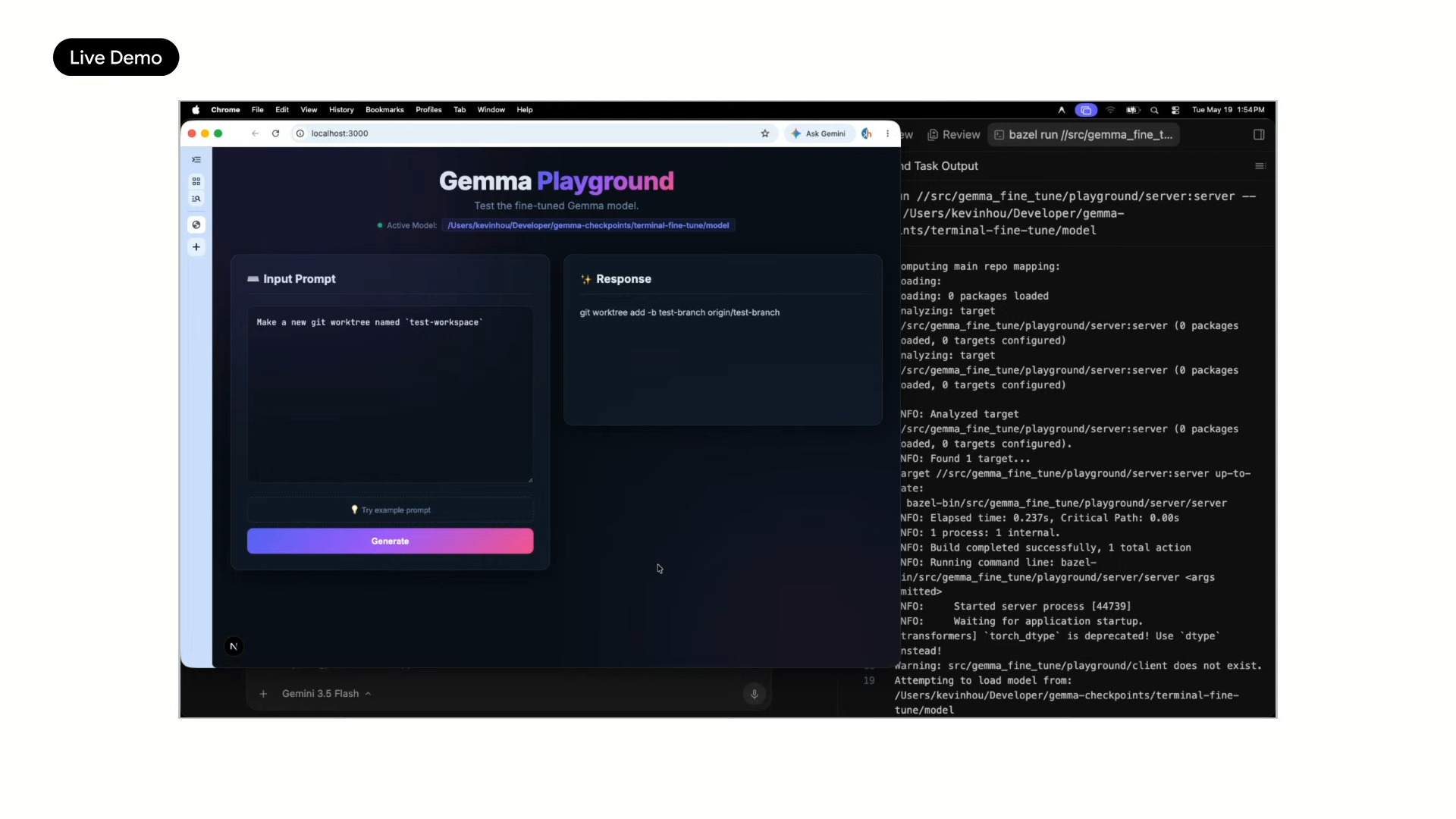
Task: Open Spotlight search in menu bar
Action: (x=1154, y=110)
